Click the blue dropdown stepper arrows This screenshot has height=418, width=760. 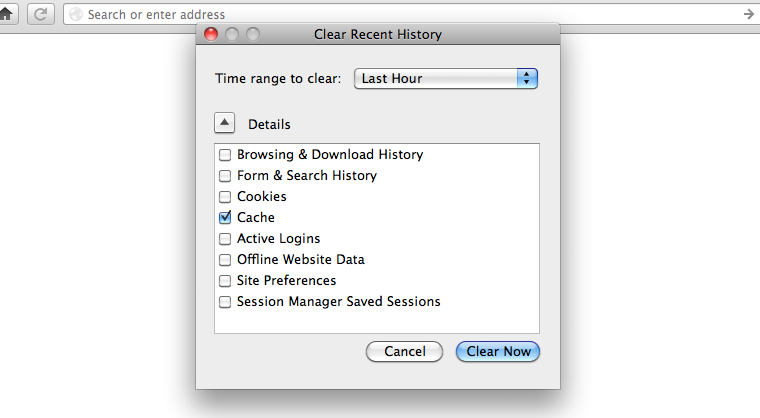point(527,79)
